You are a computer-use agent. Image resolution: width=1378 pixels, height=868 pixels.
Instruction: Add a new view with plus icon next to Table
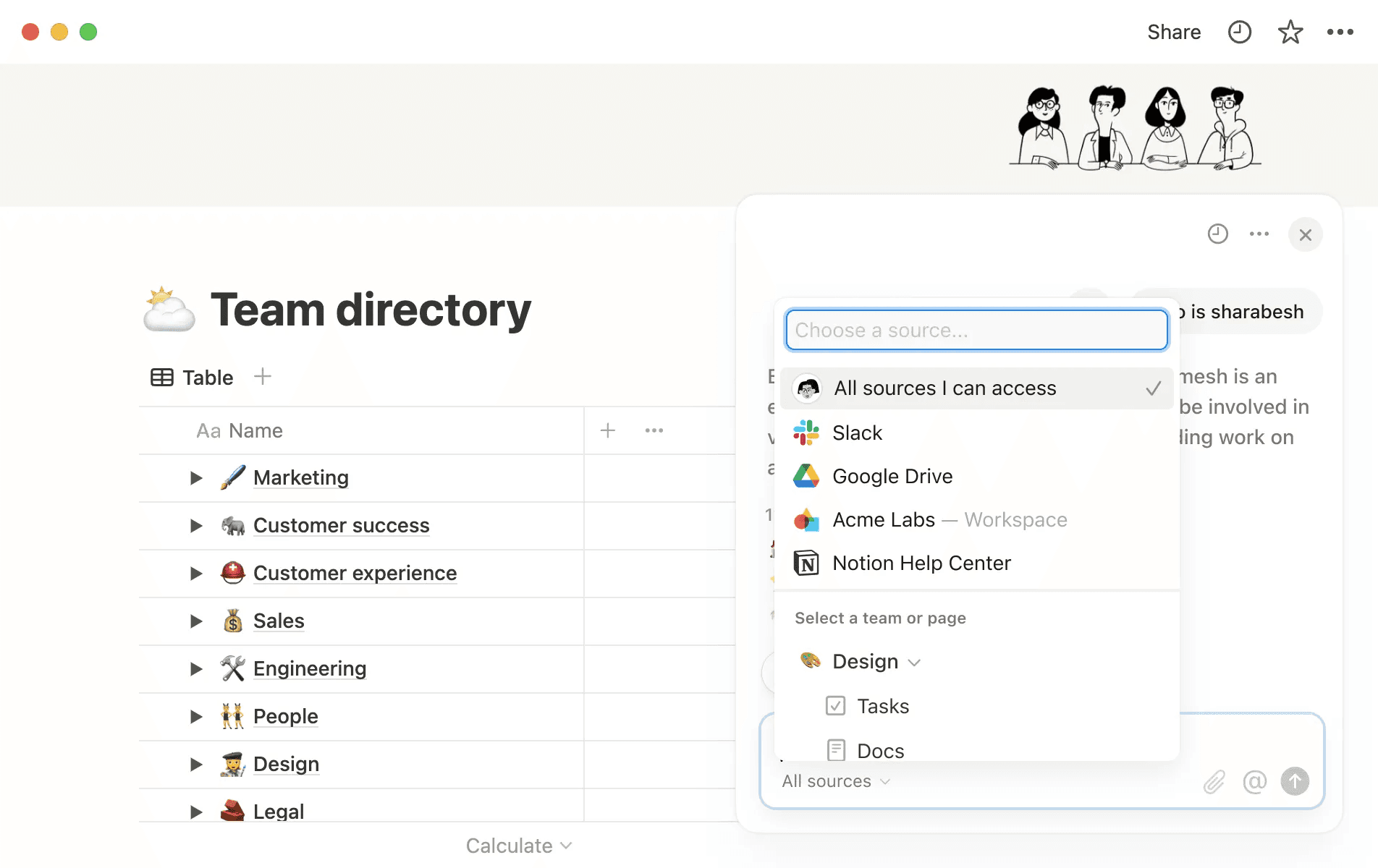[x=263, y=377]
